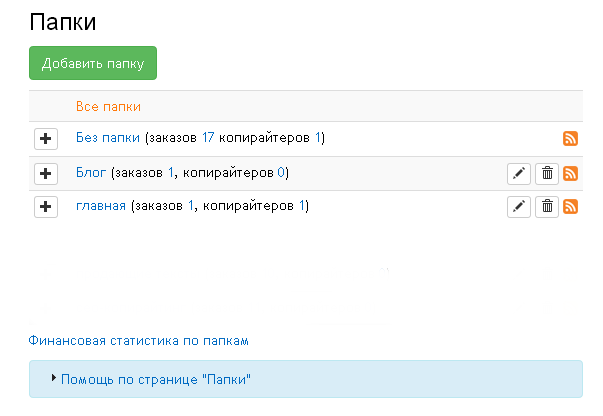
Task: Open RSS feed for главная folder
Action: coord(570,206)
